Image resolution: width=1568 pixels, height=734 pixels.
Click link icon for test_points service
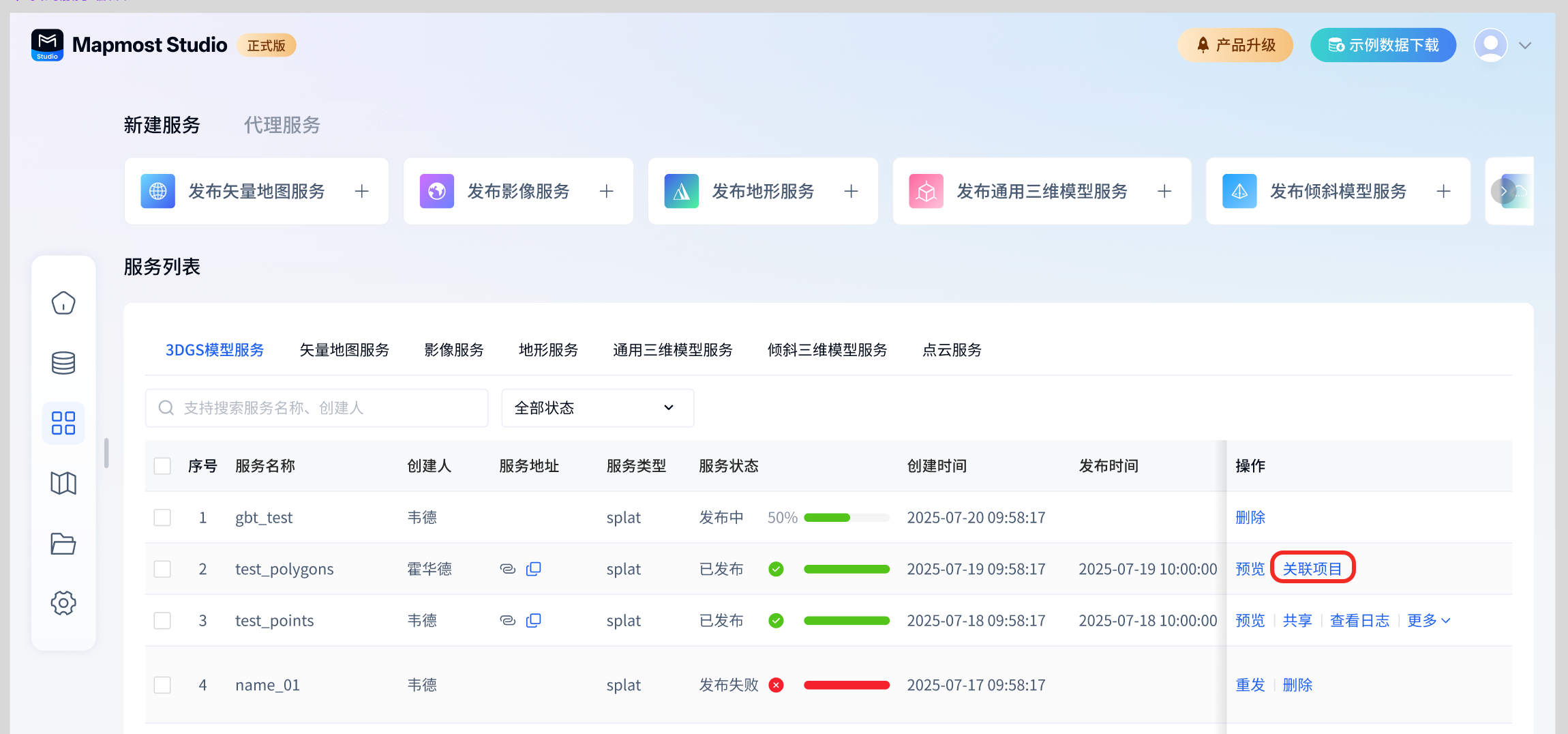coord(507,621)
